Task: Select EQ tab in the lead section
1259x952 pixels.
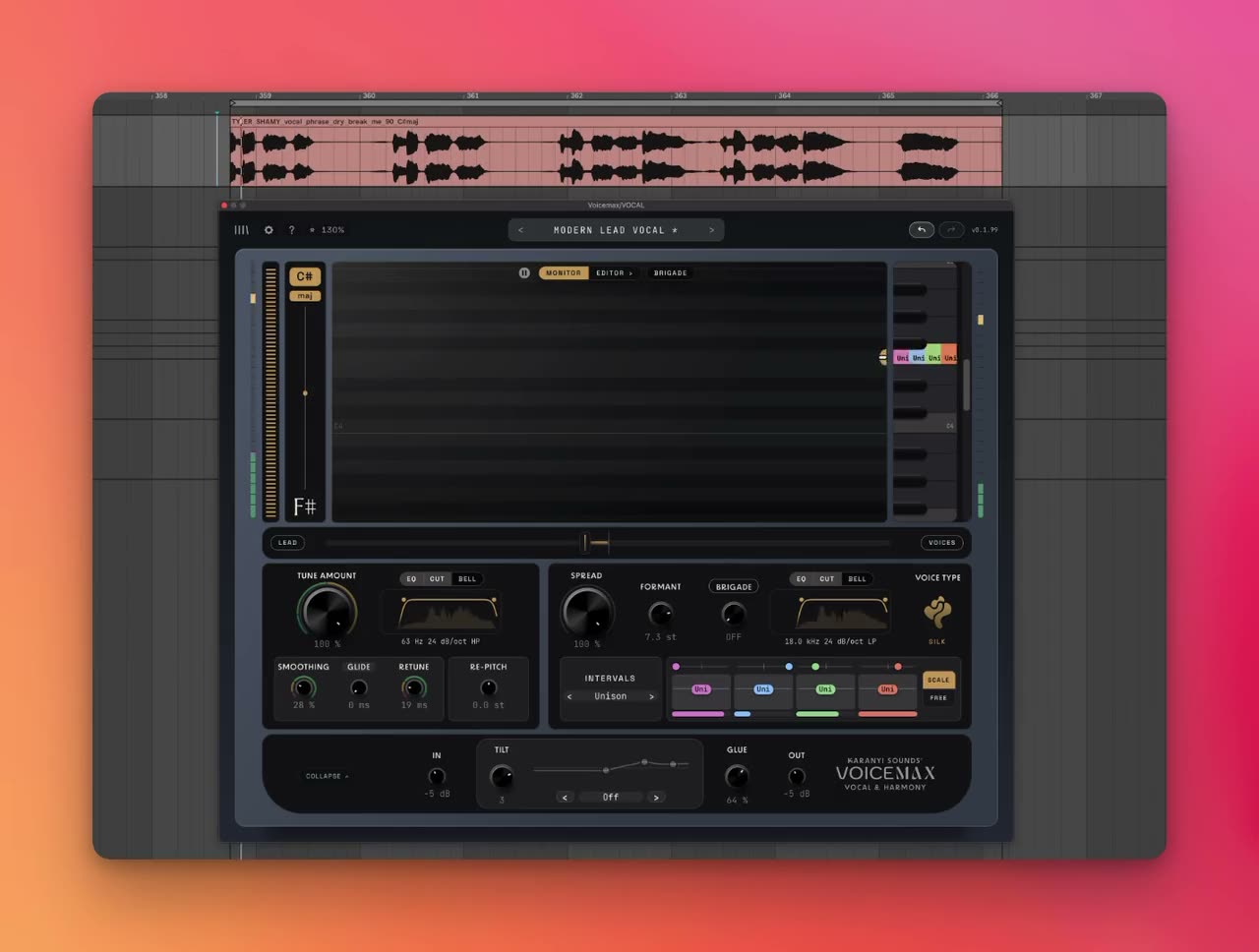Action: [412, 579]
